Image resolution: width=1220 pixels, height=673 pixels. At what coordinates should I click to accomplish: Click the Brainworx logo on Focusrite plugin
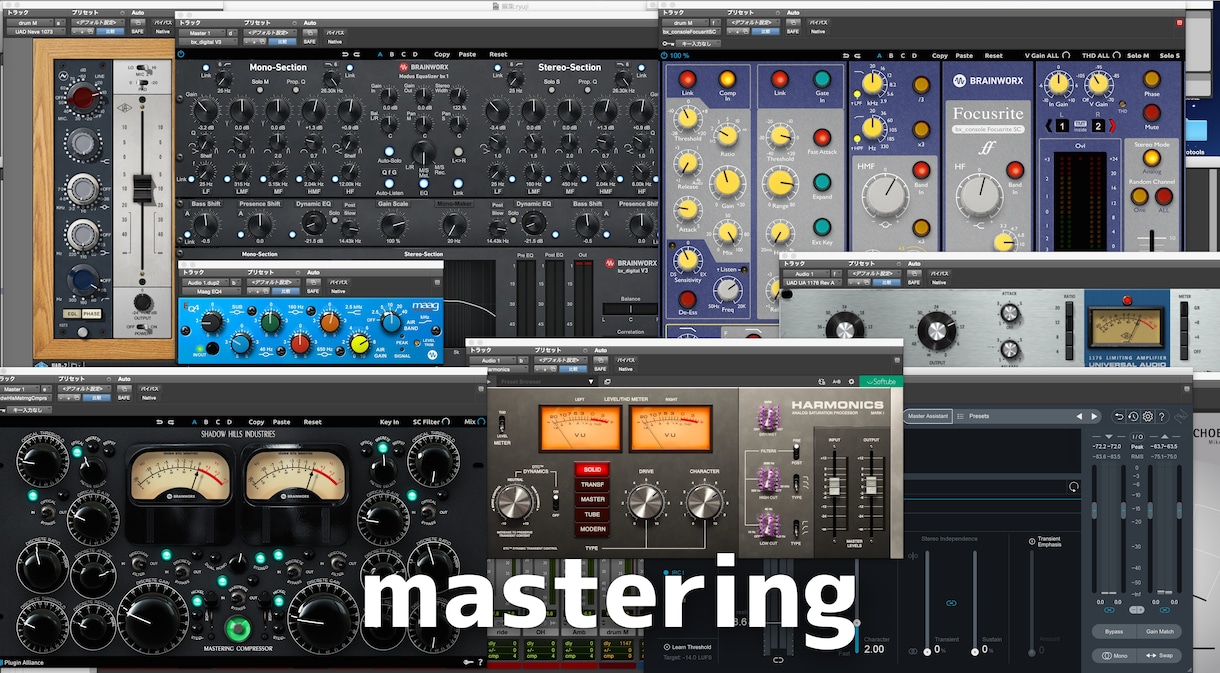[x=988, y=82]
